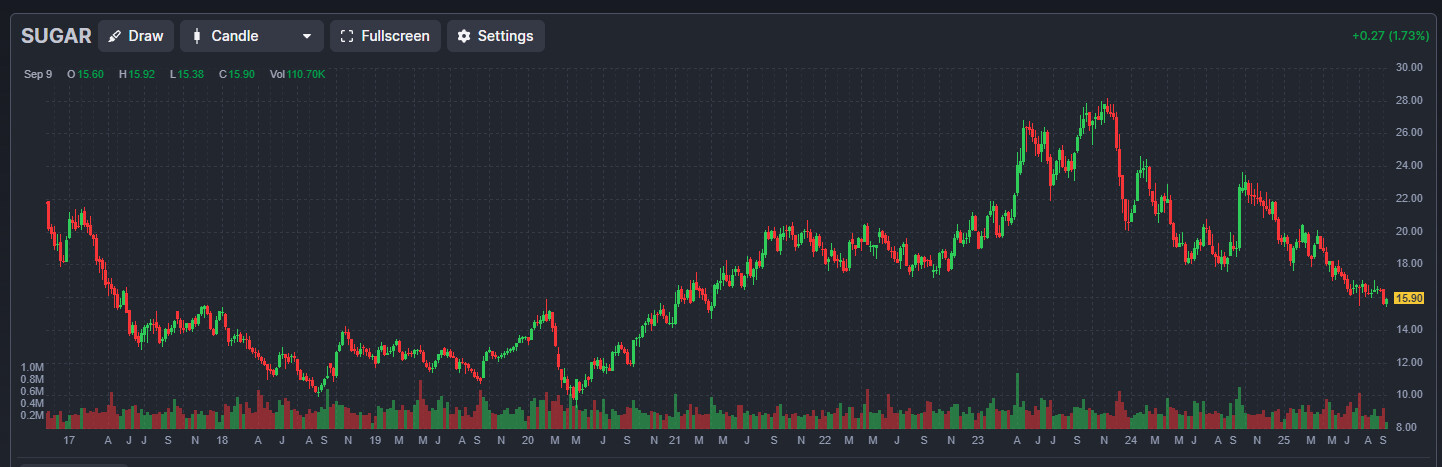Click year 17 on the time axis
Image resolution: width=1442 pixels, height=467 pixels.
[69, 441]
